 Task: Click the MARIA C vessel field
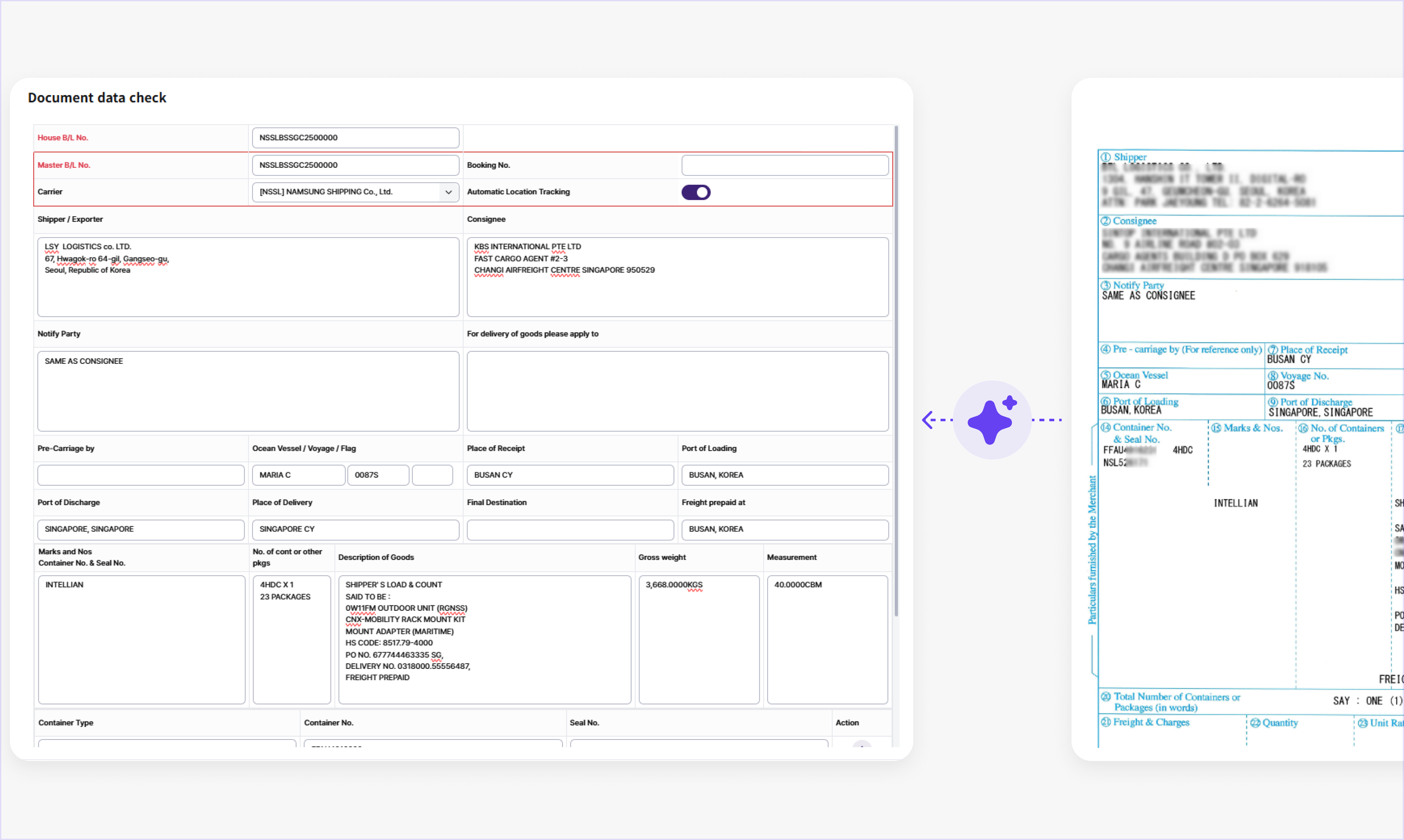[x=298, y=475]
